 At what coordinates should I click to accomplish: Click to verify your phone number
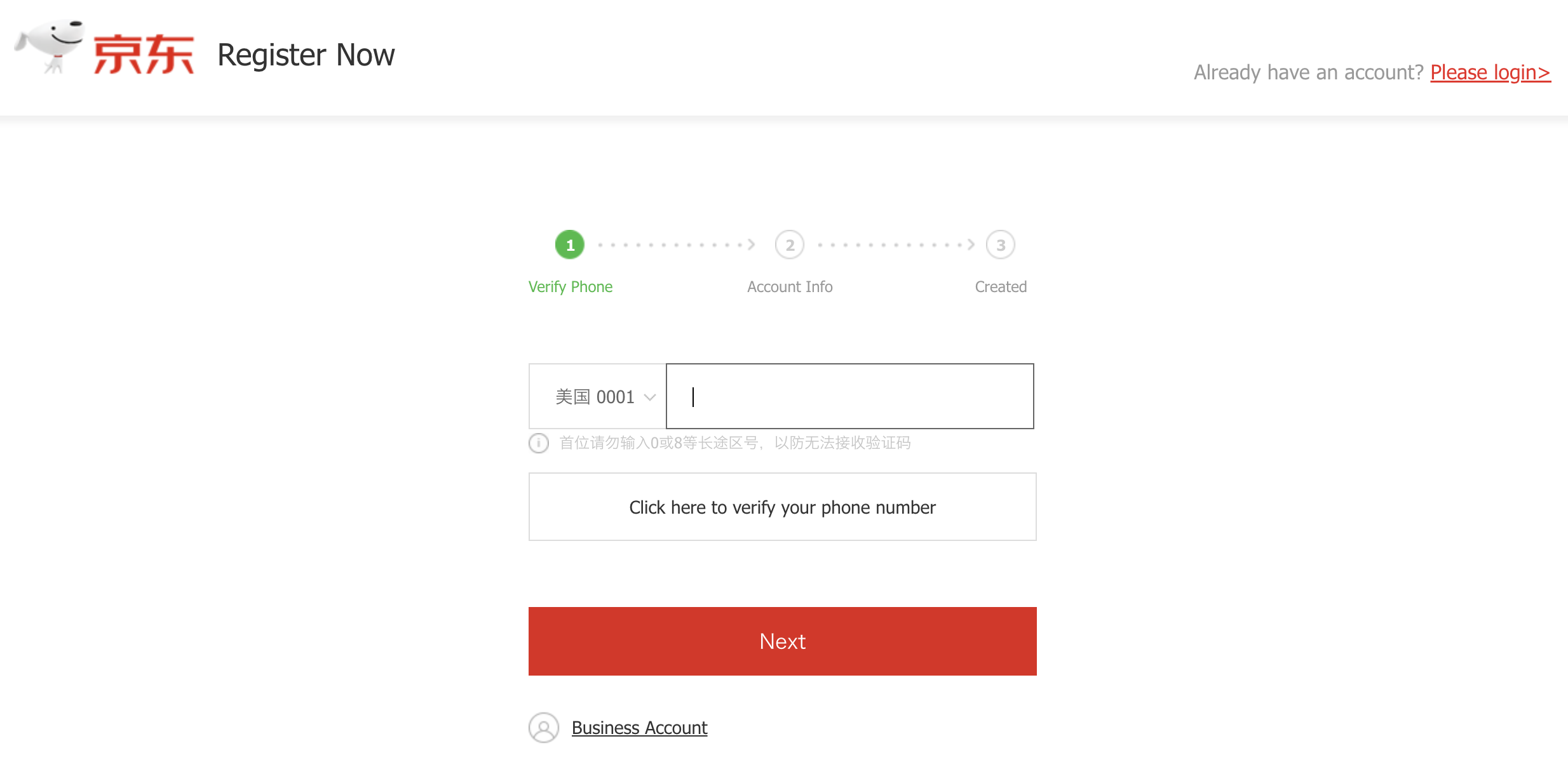click(782, 507)
